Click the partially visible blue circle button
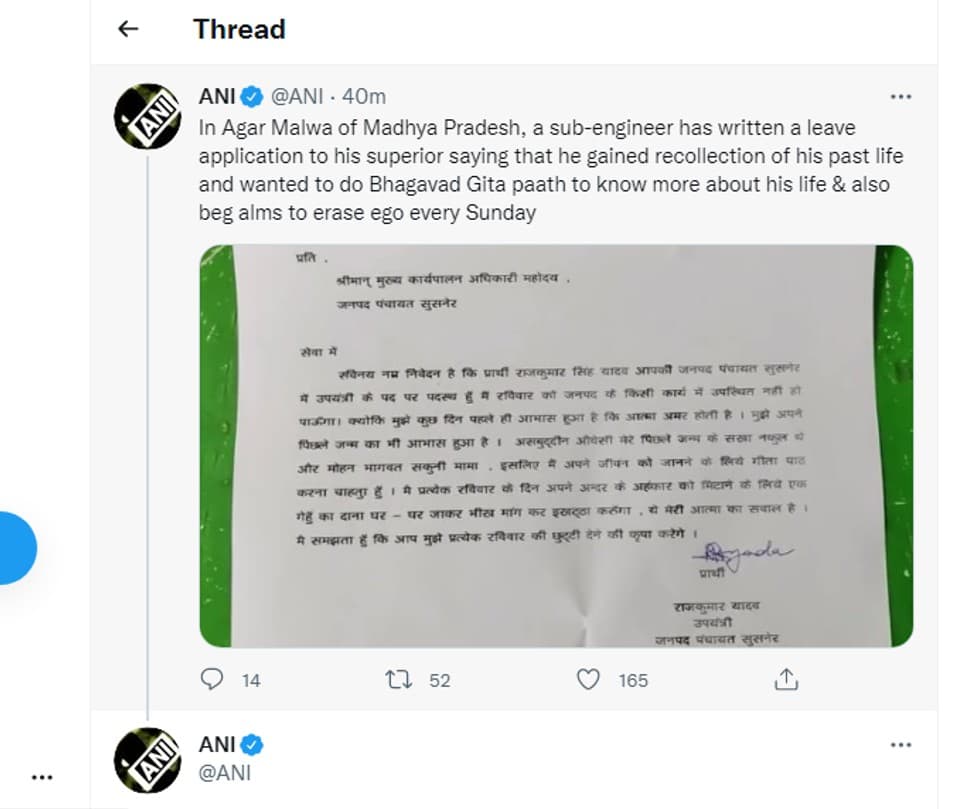 click(16, 547)
